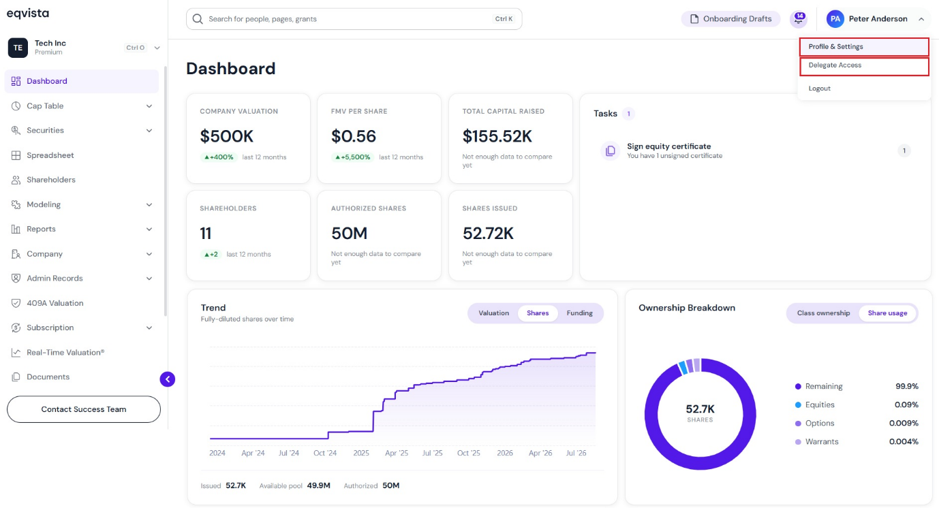Image resolution: width=939 pixels, height=508 pixels.
Task: Open Documents page link
Action: (x=48, y=377)
